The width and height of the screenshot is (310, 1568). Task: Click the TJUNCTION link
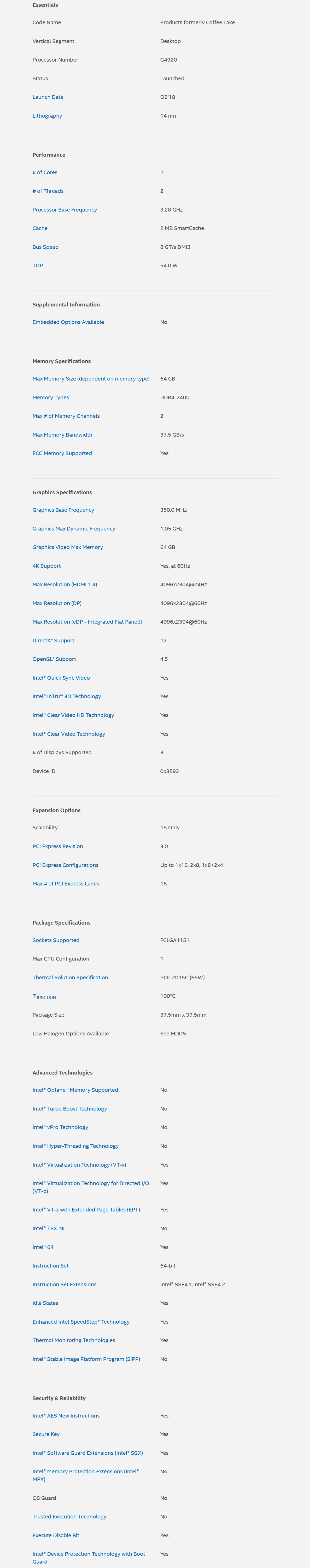click(x=44, y=997)
